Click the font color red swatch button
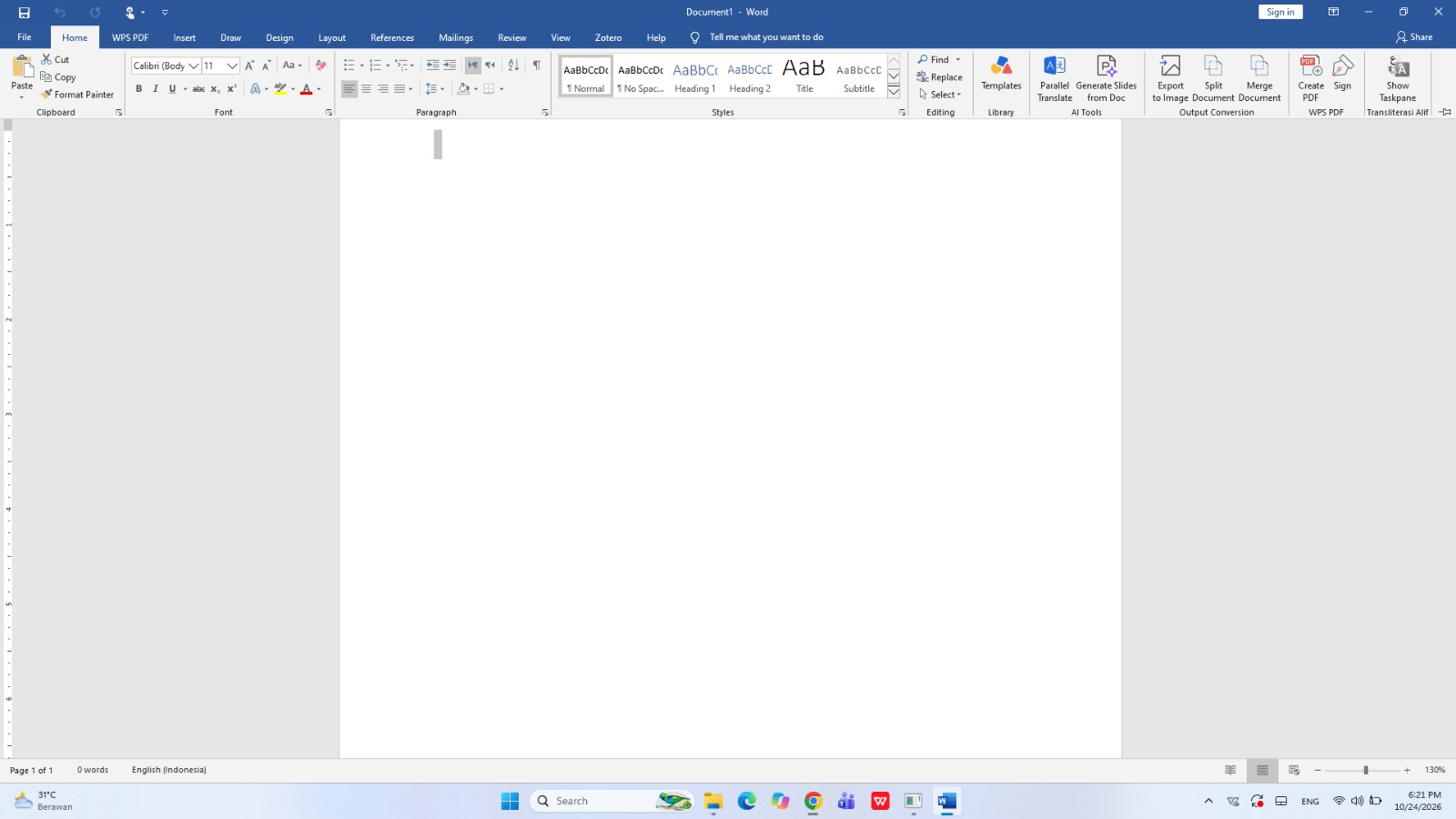1456x819 pixels. [307, 89]
